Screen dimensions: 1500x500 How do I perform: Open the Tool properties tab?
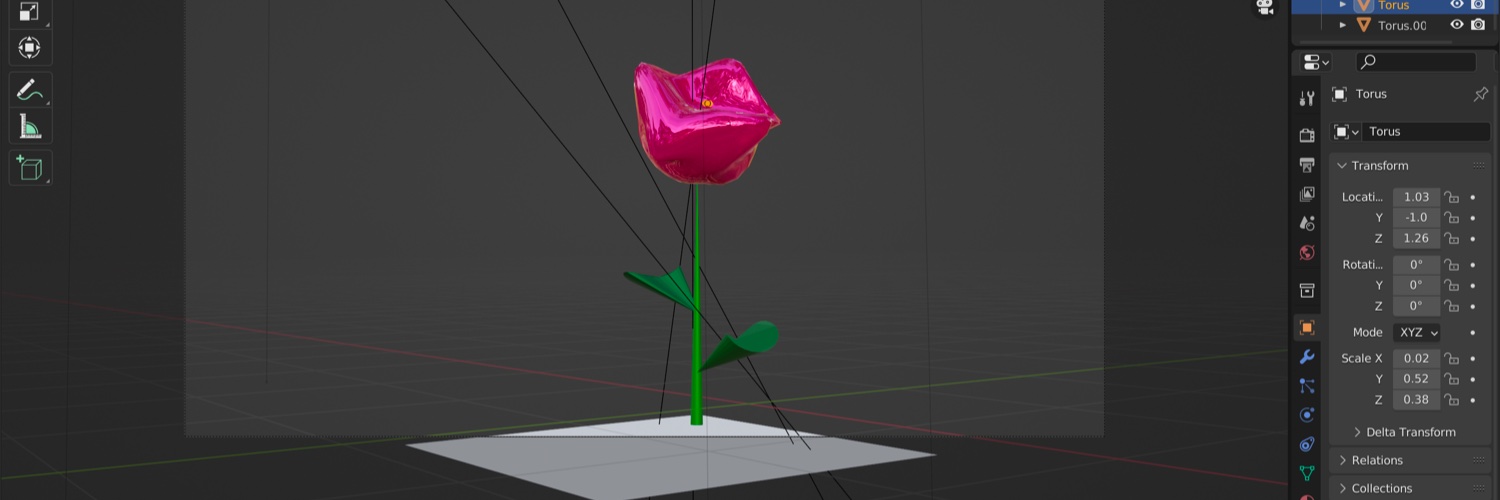pos(1307,98)
